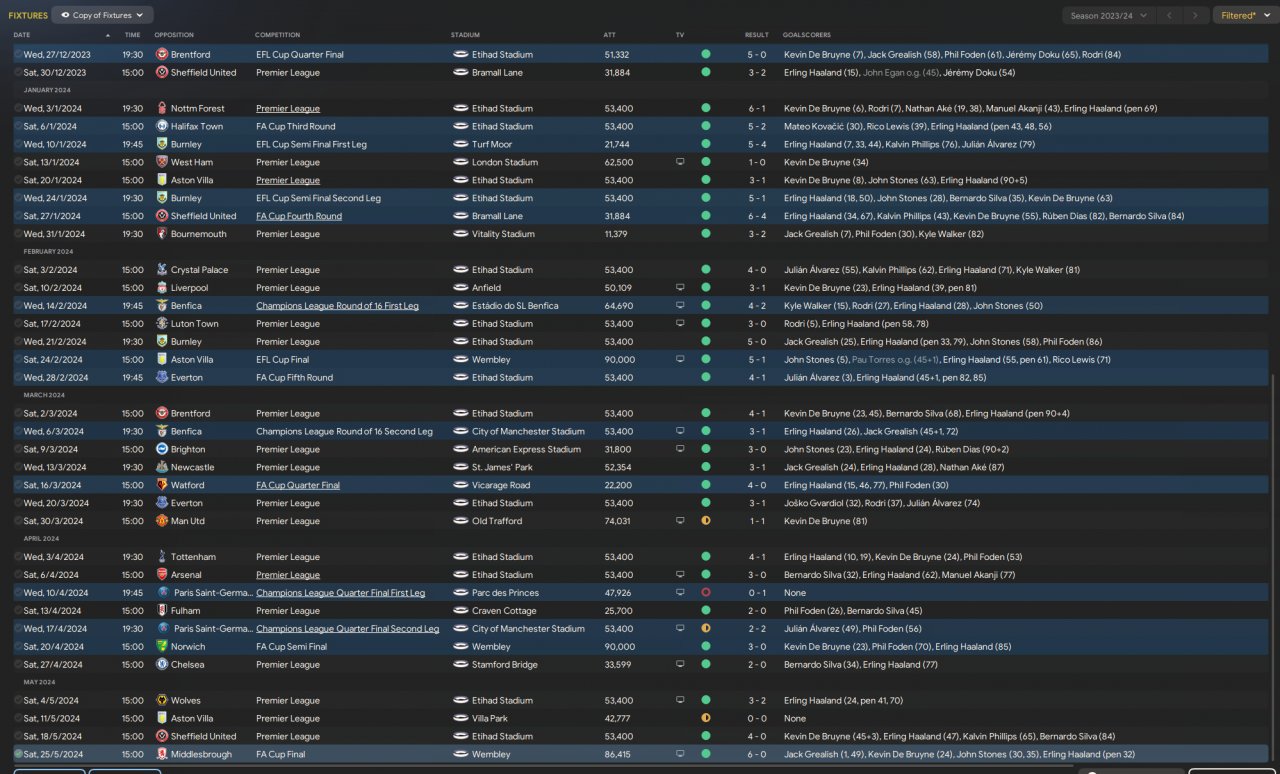The image size is (1280, 774).
Task: Click the Norwich club badge
Action: pos(162,647)
